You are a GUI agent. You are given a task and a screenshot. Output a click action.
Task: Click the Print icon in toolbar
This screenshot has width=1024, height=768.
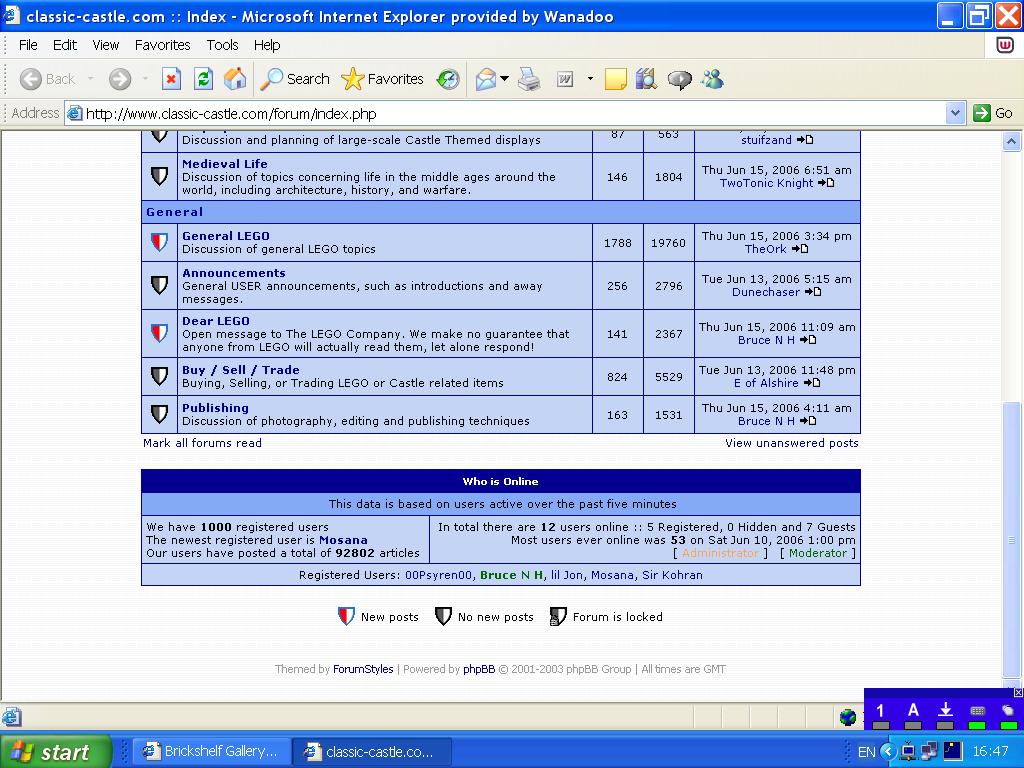529,79
